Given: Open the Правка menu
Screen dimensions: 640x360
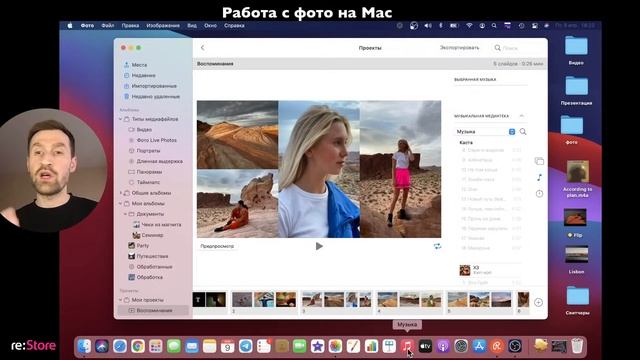Looking at the screenshot, I should point(130,25).
